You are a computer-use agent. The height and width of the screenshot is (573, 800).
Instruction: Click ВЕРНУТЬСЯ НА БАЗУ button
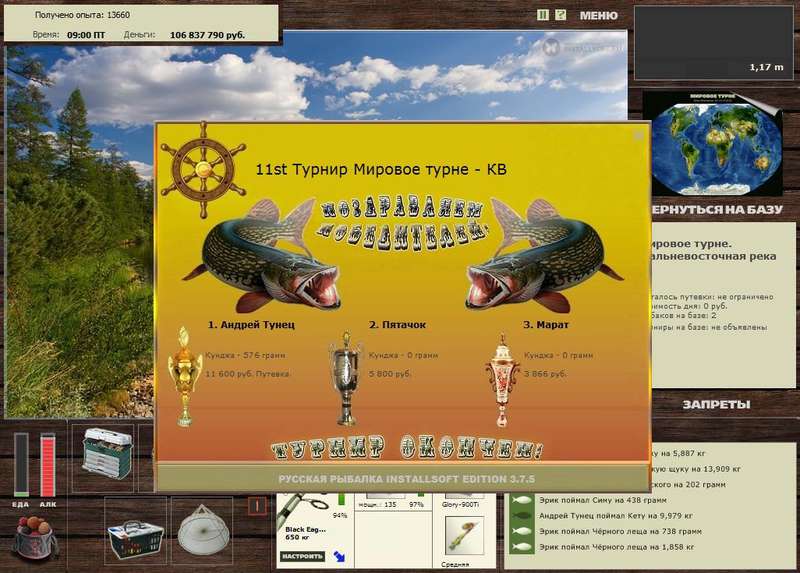[716, 209]
